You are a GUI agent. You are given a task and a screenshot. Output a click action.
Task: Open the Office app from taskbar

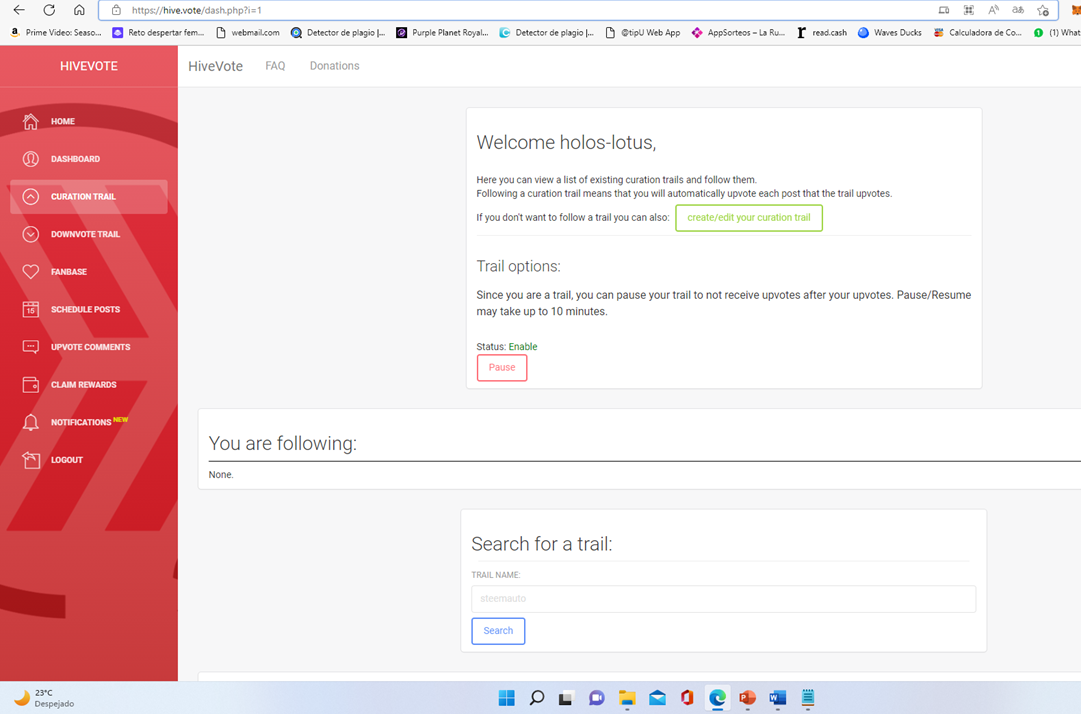pos(687,698)
